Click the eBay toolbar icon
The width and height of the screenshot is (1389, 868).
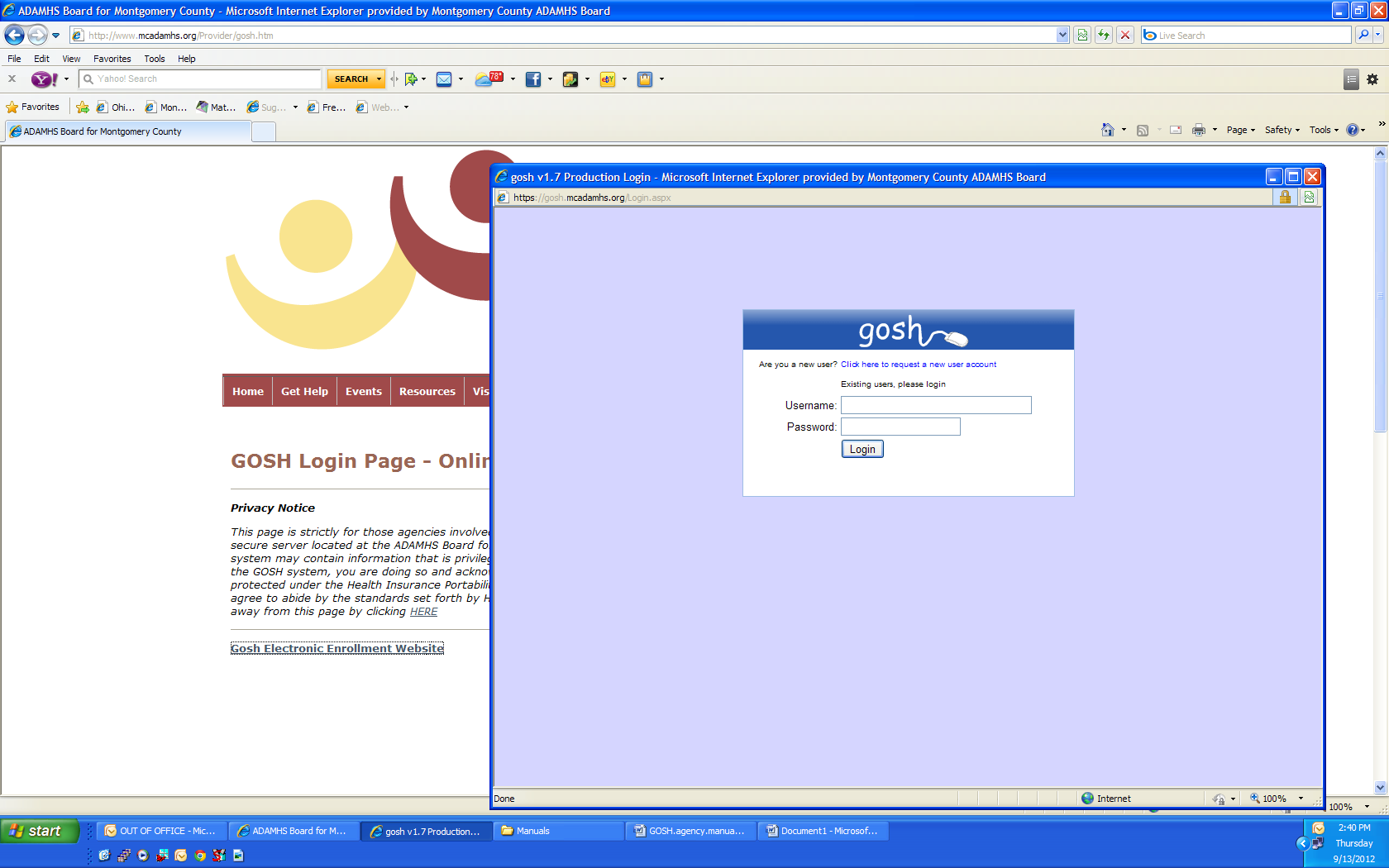(608, 79)
